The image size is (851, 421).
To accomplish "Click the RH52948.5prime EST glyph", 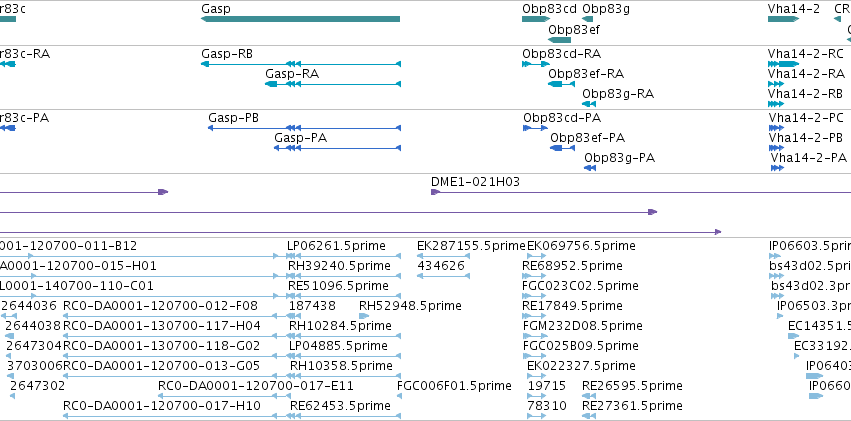I will point(364,316).
